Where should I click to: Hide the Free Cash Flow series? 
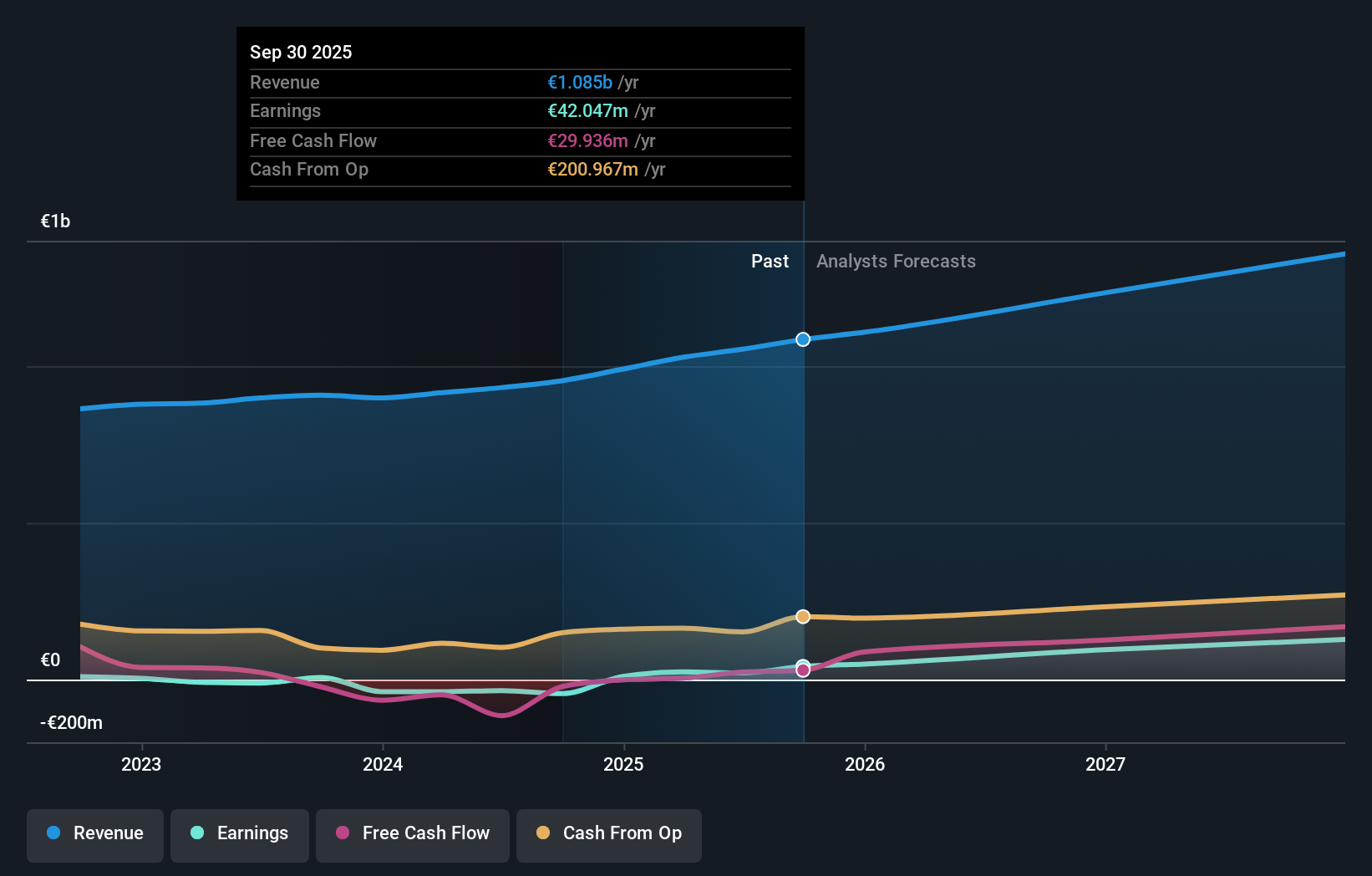point(412,833)
